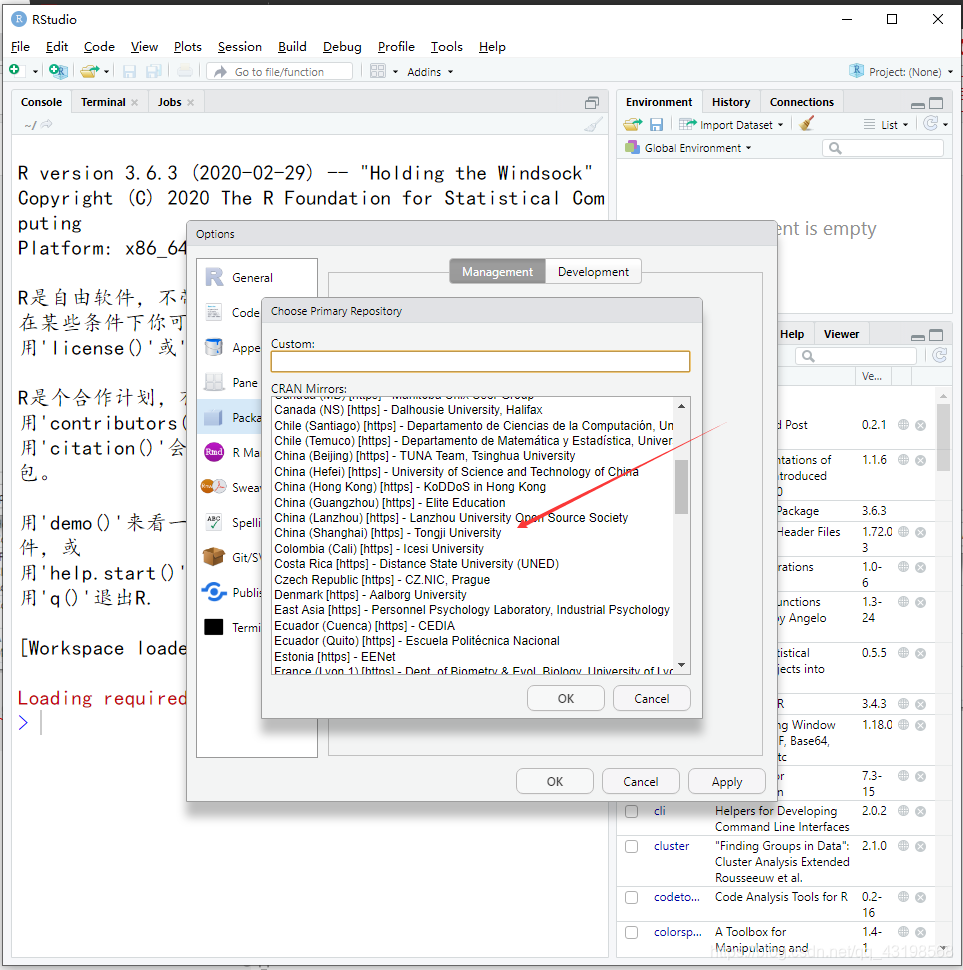Click the clear console broom icon

click(593, 124)
